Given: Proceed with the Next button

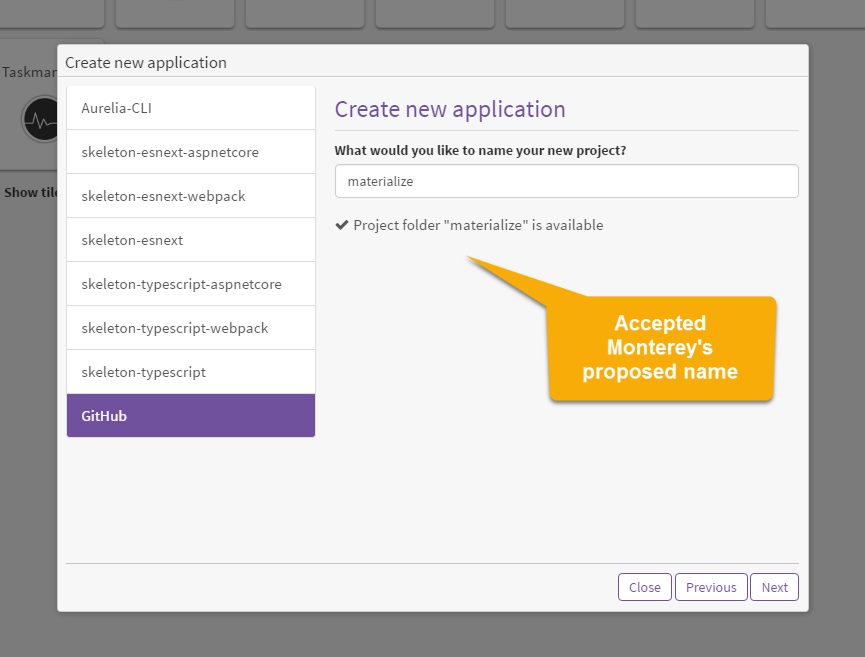Looking at the screenshot, I should pyautogui.click(x=774, y=587).
